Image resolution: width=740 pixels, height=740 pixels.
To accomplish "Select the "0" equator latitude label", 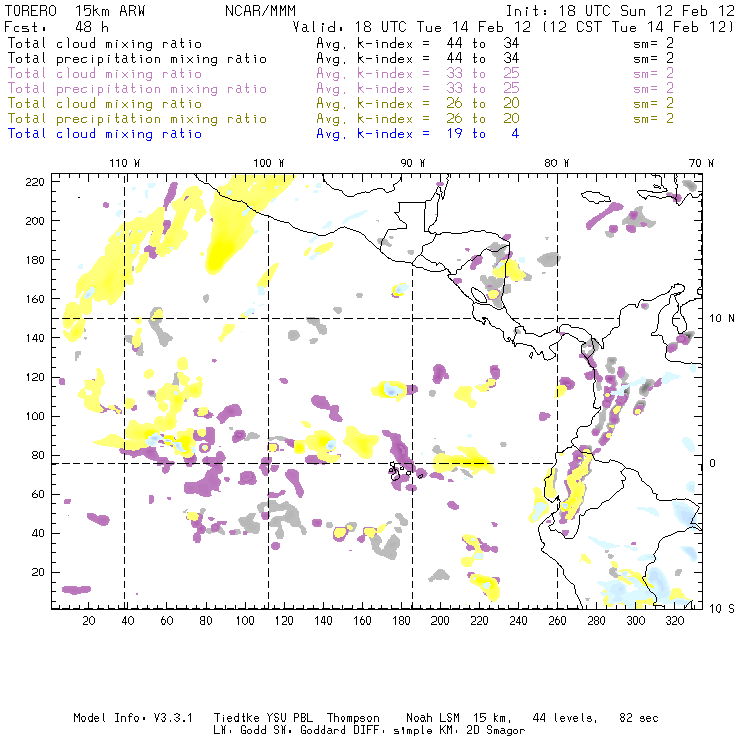I will [713, 463].
